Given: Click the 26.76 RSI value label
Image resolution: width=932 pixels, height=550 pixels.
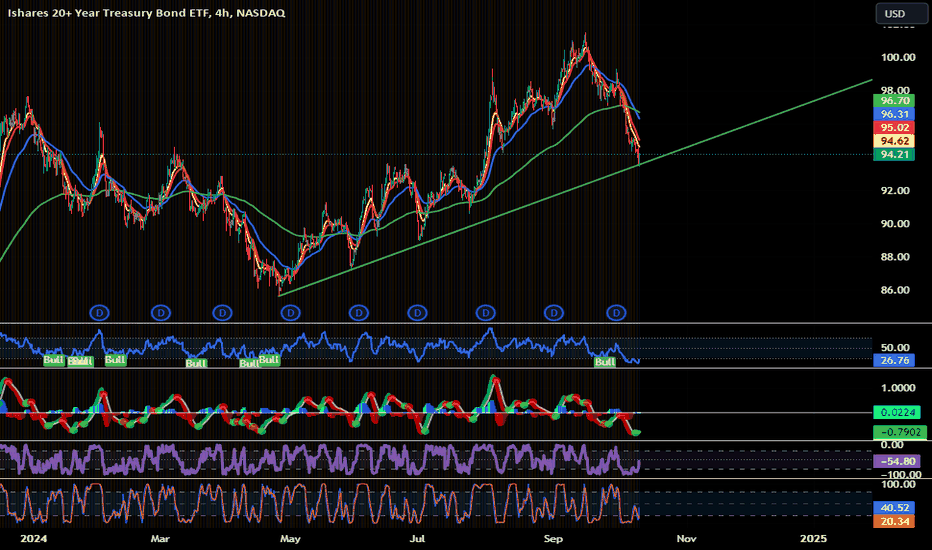Looking at the screenshot, I should 895,360.
